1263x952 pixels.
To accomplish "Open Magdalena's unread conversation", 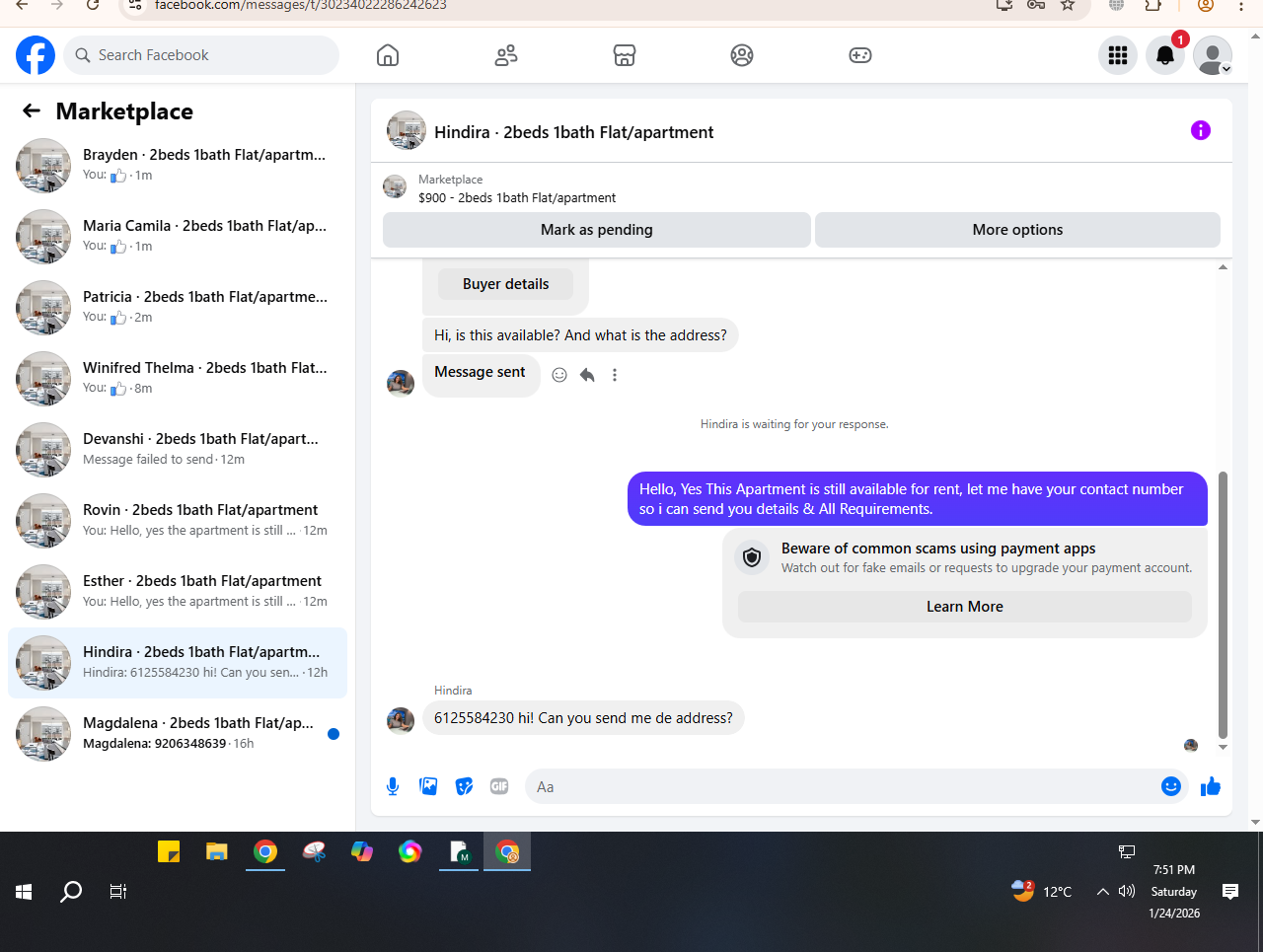I will coord(178,734).
